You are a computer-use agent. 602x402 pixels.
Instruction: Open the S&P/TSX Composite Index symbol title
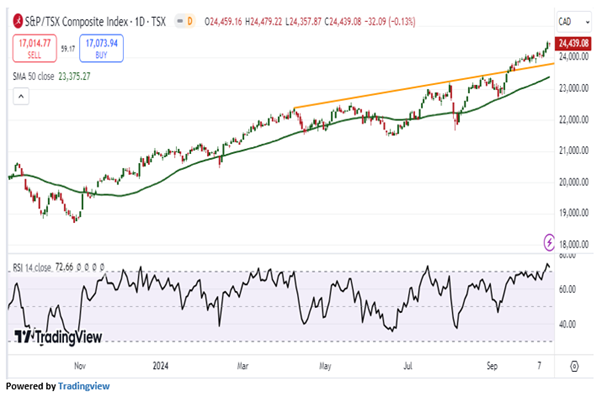click(95, 22)
